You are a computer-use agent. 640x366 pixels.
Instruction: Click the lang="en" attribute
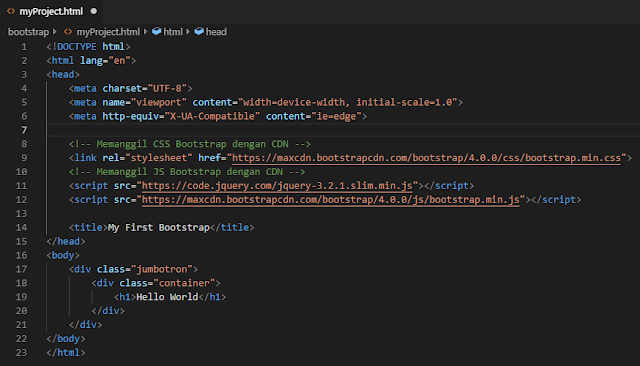pos(105,61)
